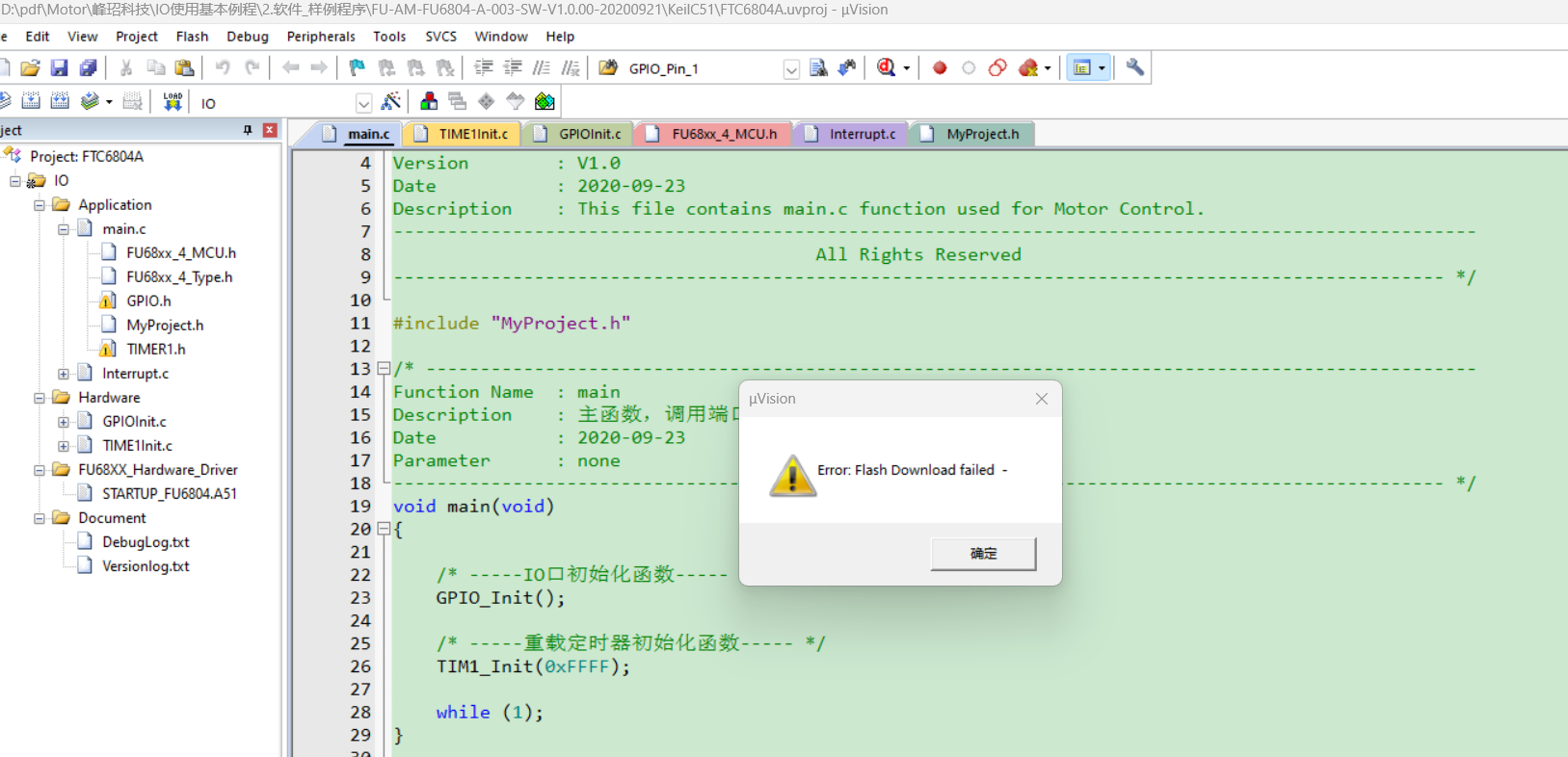This screenshot has height=757, width=1568.
Task: Open the GPIO_Pin_1 find combo dropdown arrow
Action: tap(791, 69)
